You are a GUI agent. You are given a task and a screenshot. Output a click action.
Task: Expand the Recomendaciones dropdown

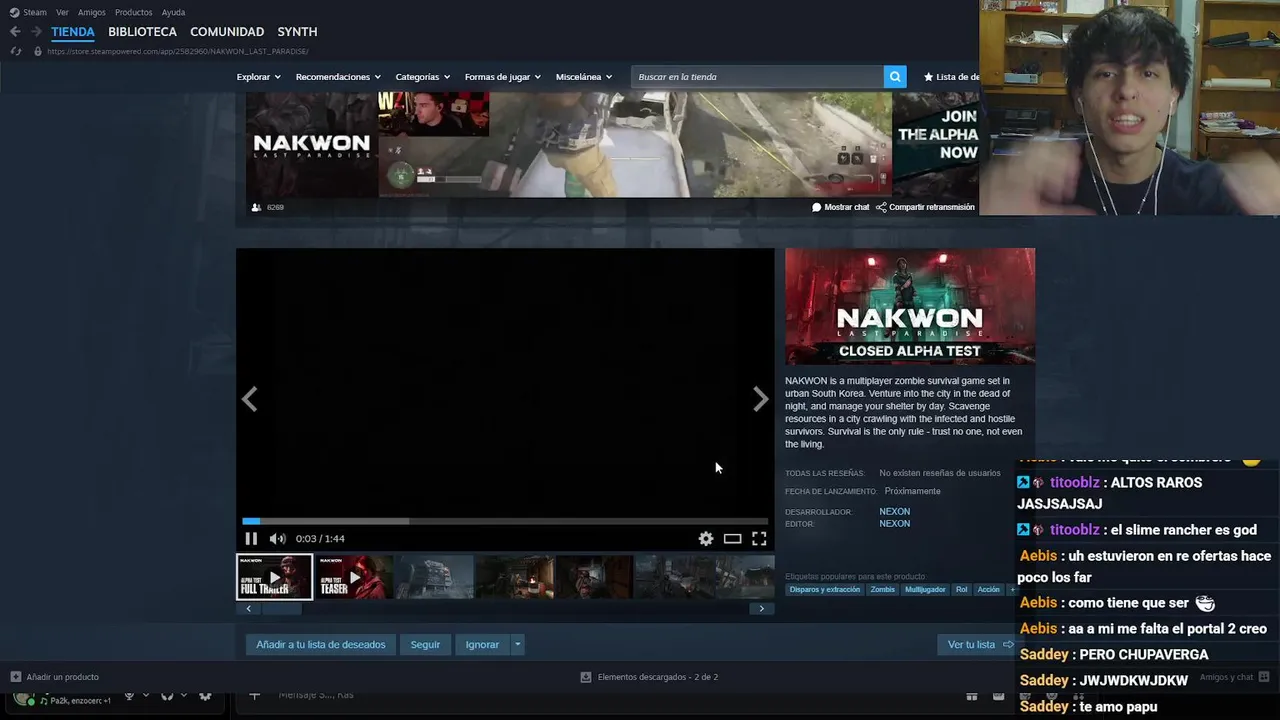point(338,77)
